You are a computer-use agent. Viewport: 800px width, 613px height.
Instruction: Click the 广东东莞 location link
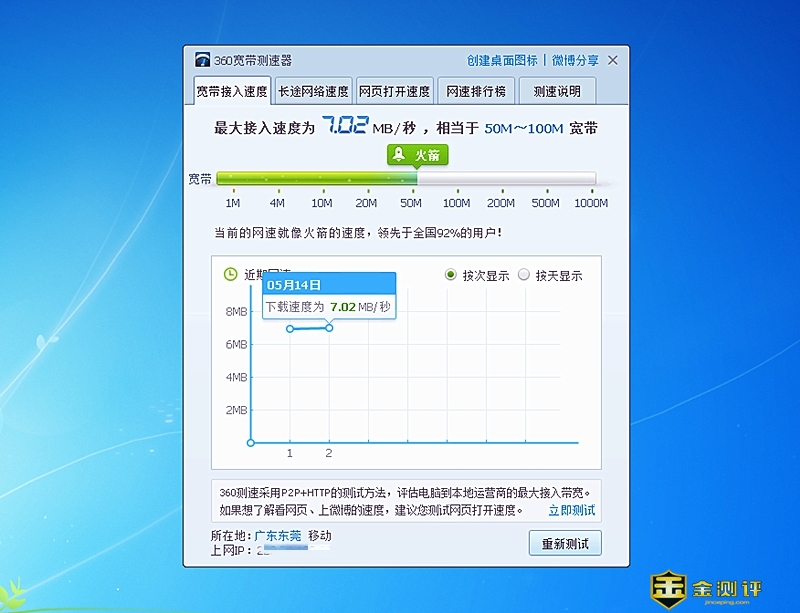tap(278, 536)
